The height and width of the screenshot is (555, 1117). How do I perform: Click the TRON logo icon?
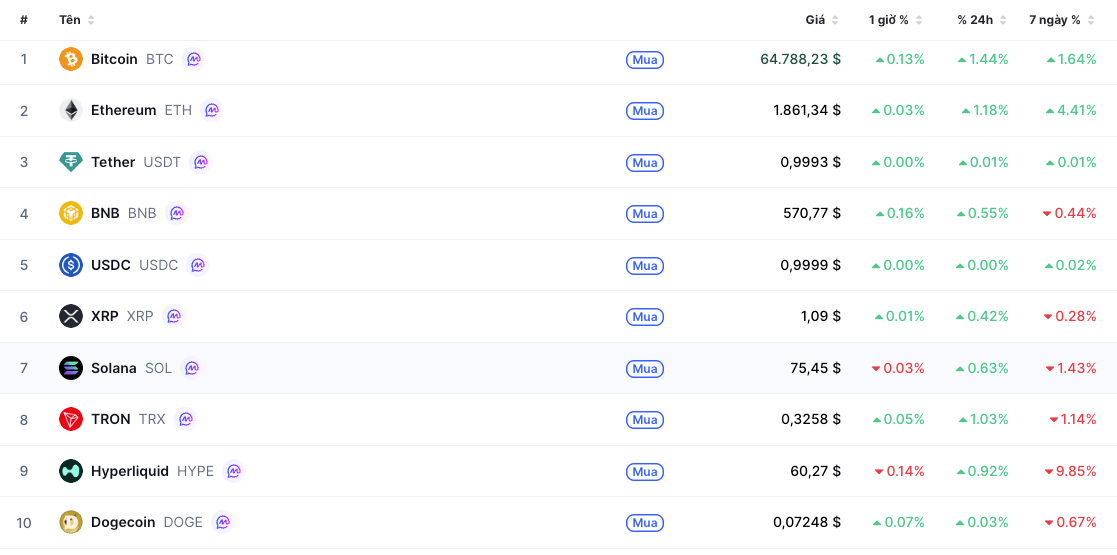point(71,420)
